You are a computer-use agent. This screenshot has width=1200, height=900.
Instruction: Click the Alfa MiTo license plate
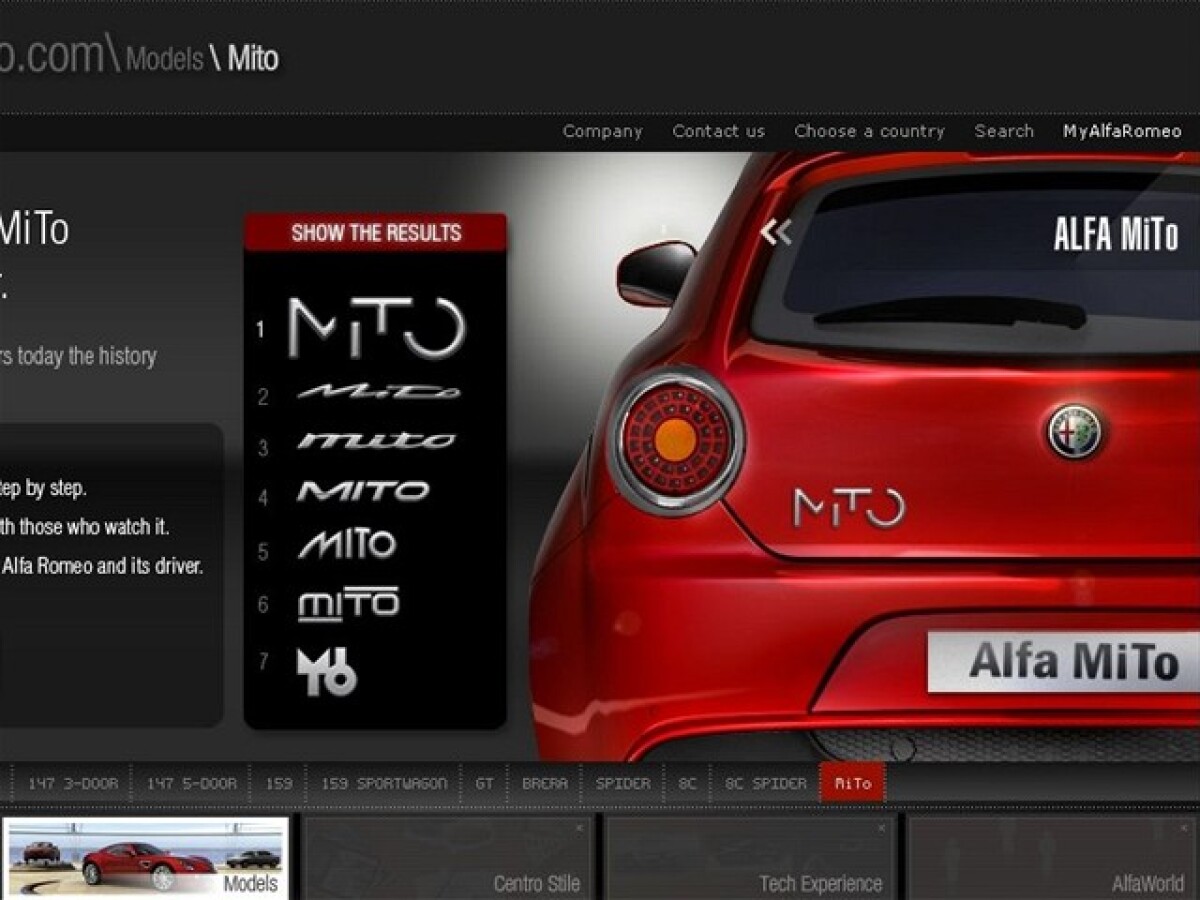[x=1064, y=662]
